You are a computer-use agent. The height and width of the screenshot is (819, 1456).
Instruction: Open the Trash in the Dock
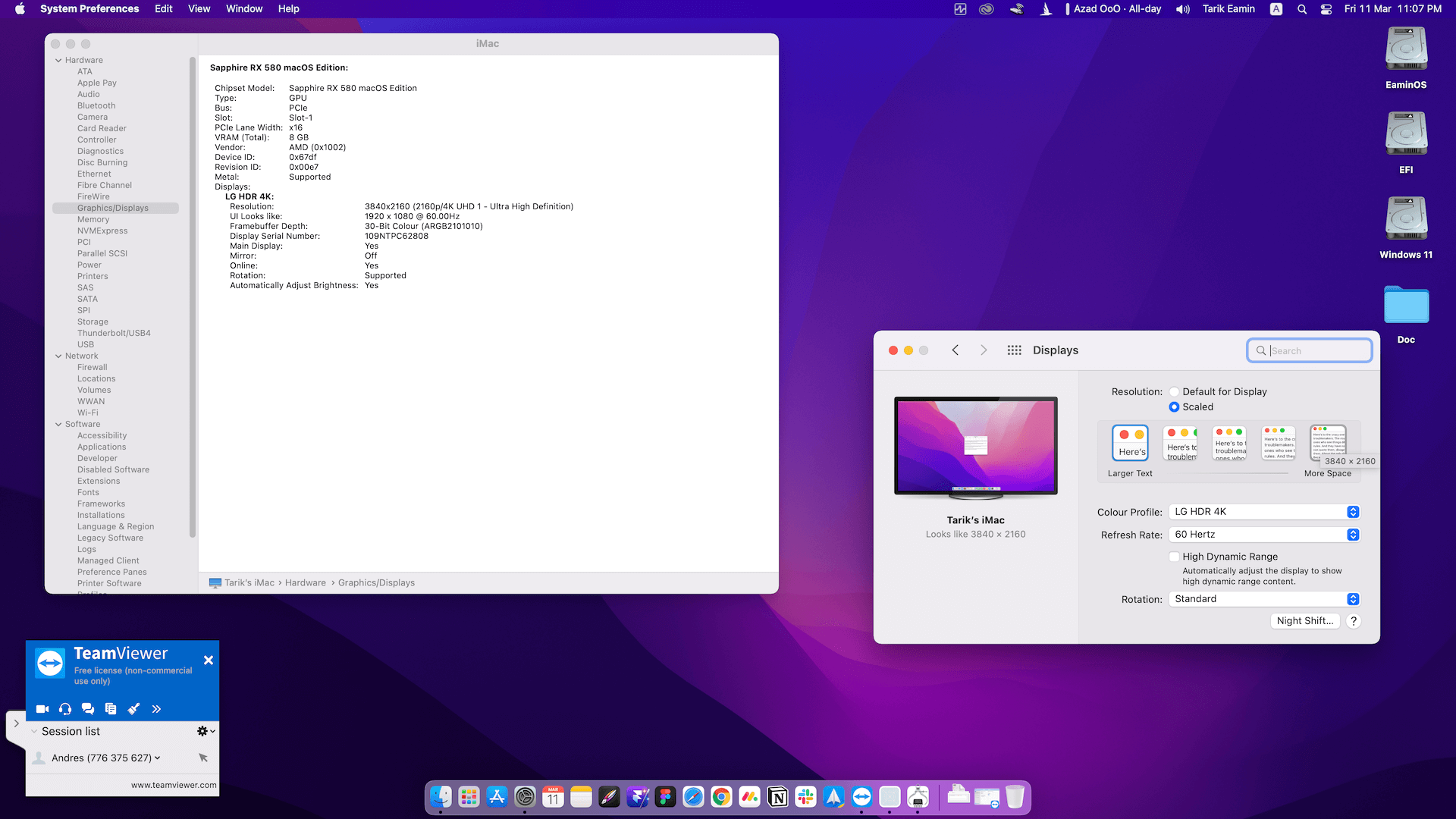pyautogui.click(x=1015, y=797)
